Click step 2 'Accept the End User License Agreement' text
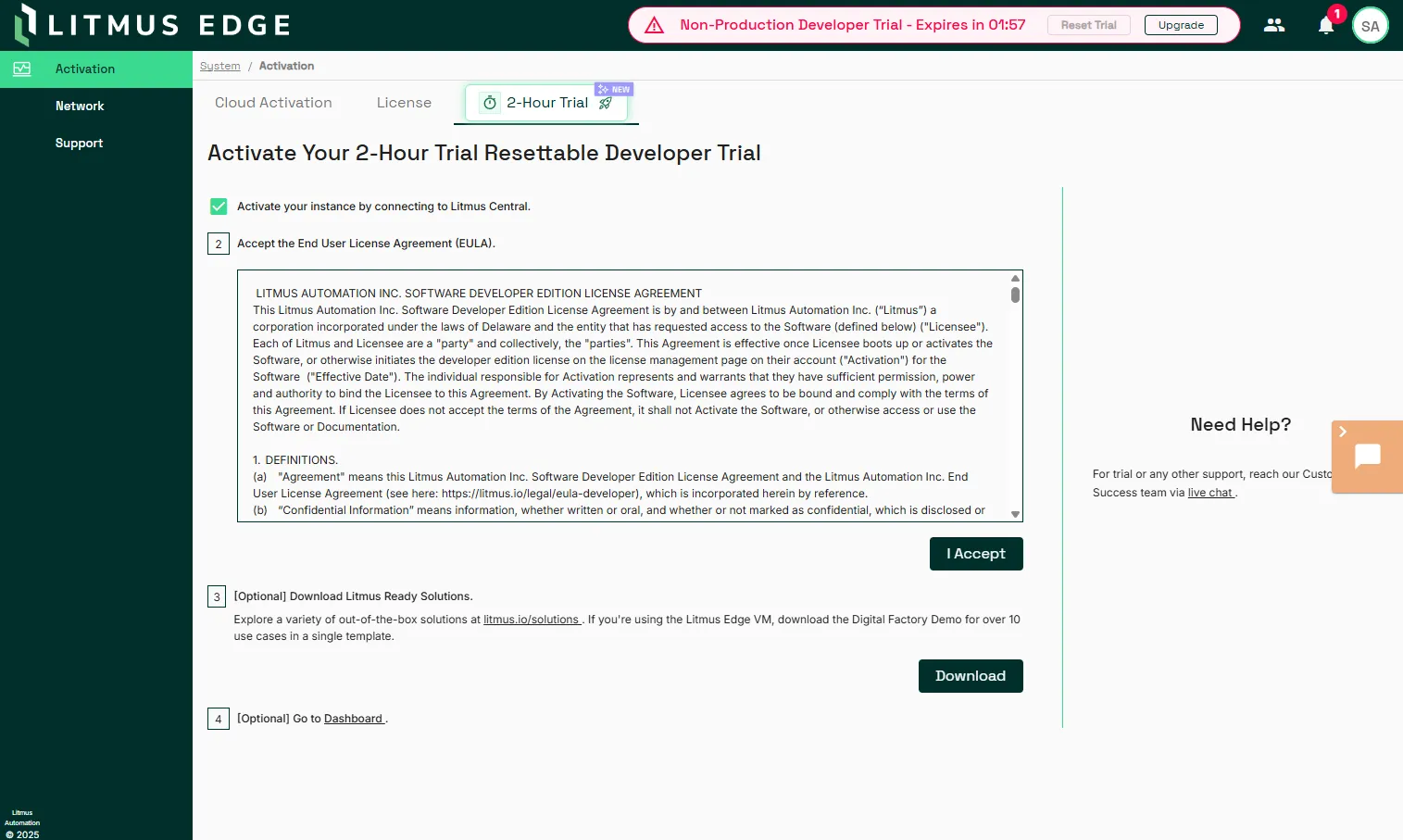The width and height of the screenshot is (1403, 840). coord(366,244)
